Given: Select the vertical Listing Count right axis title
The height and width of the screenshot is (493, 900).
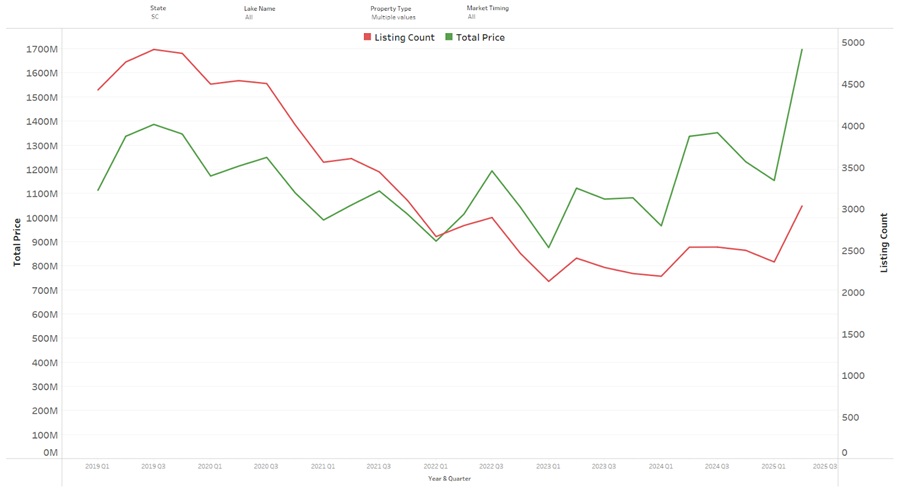Looking at the screenshot, I should (x=883, y=243).
